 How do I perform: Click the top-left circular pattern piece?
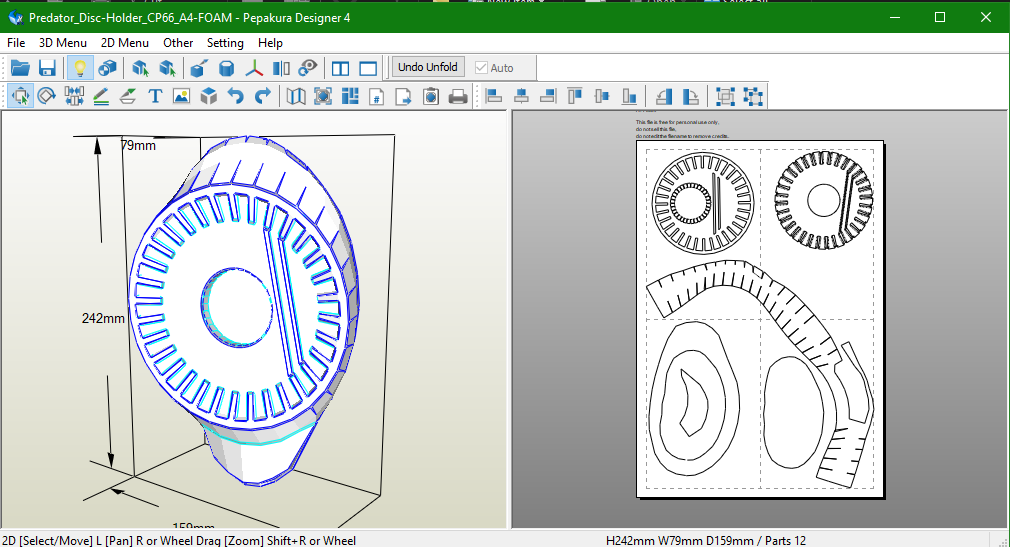tap(703, 202)
